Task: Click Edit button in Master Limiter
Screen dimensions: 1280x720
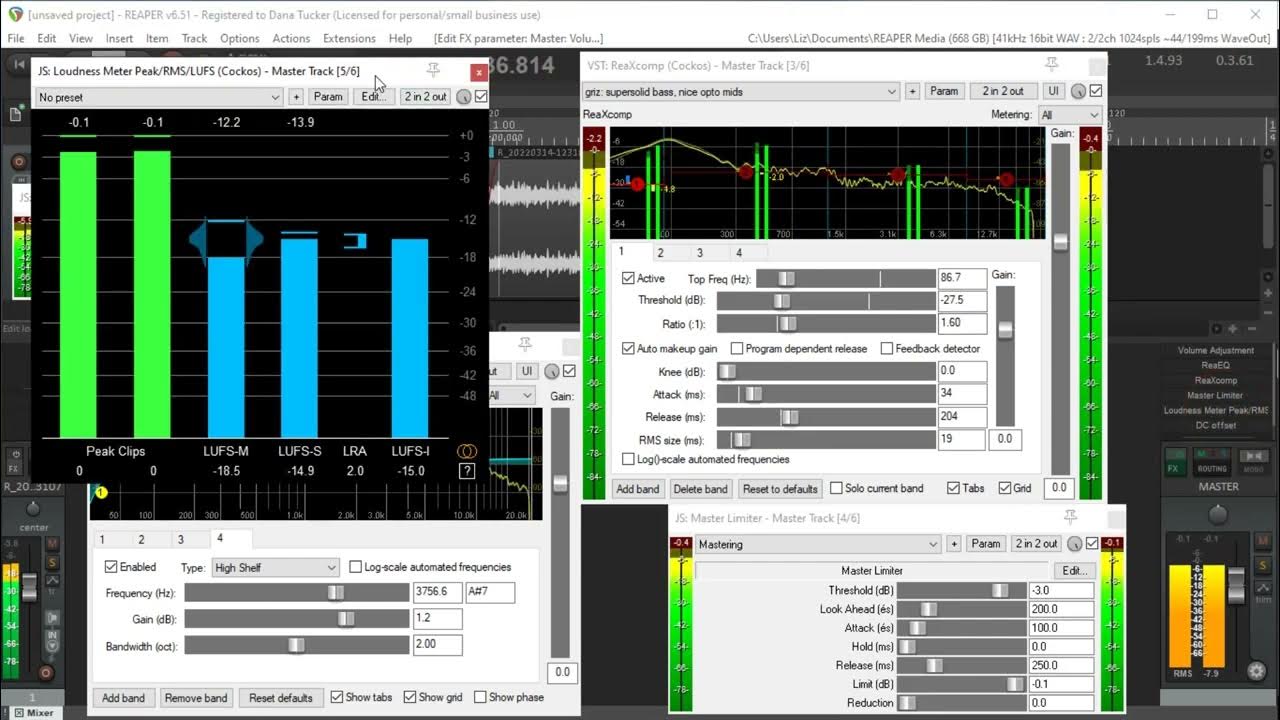Action: (x=1075, y=570)
